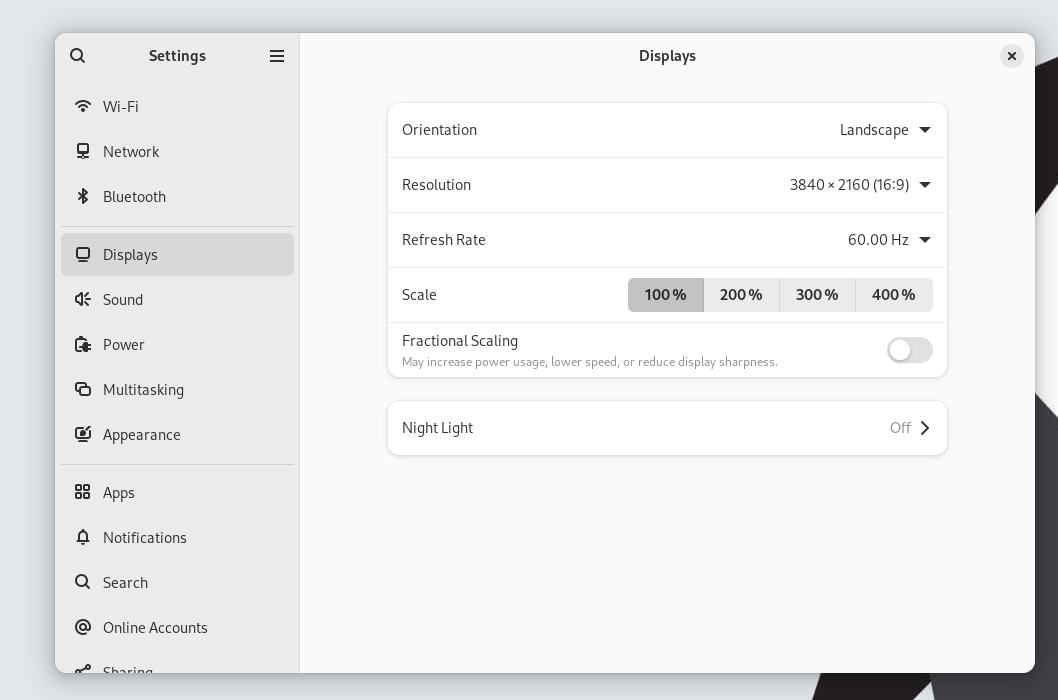The image size is (1058, 700).
Task: Select Online Accounts label in sidebar
Action: (x=155, y=628)
